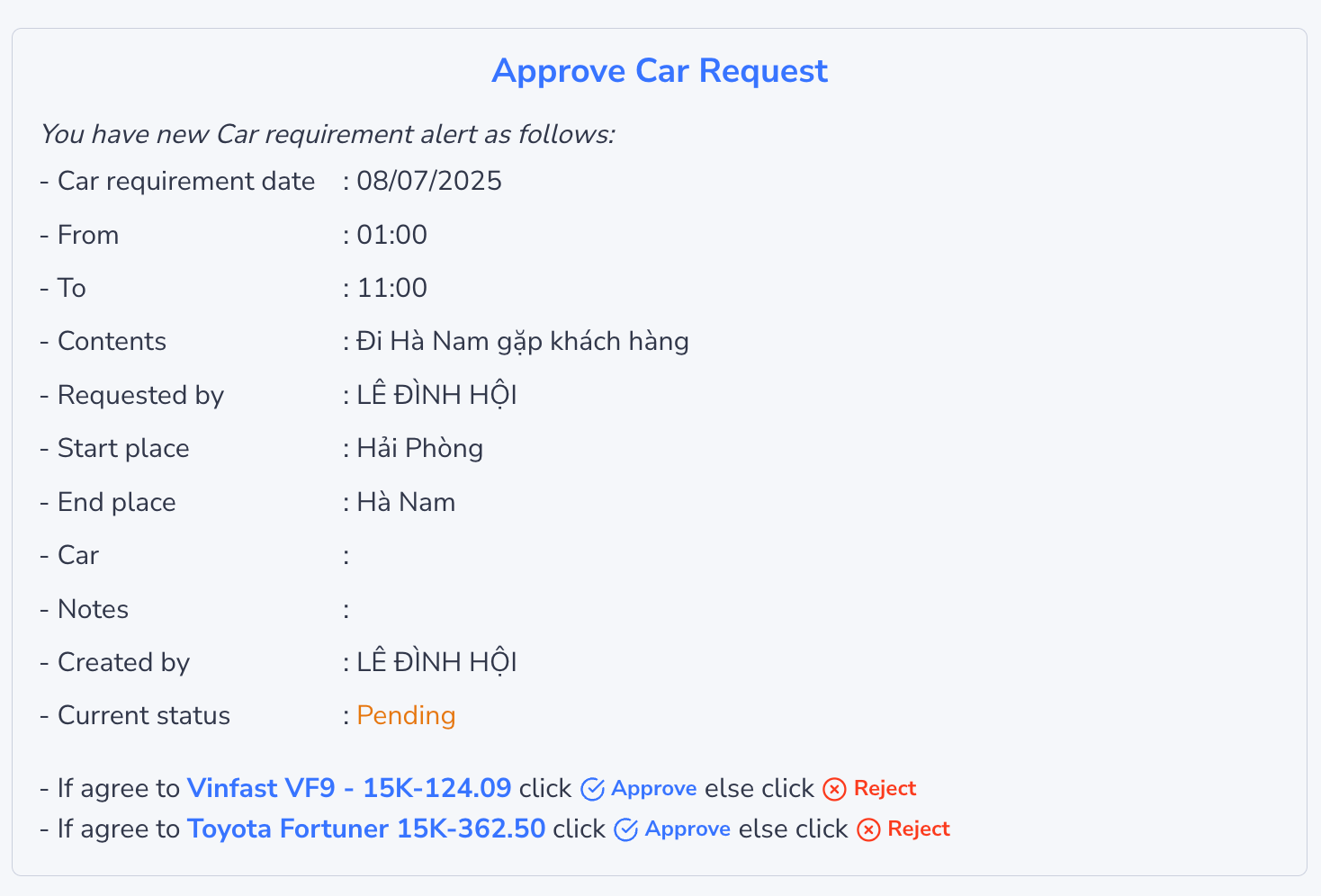Screen dimensions: 1321x896
Task: Click the Reject X icon for Vinfast VF9
Action: click(x=835, y=789)
